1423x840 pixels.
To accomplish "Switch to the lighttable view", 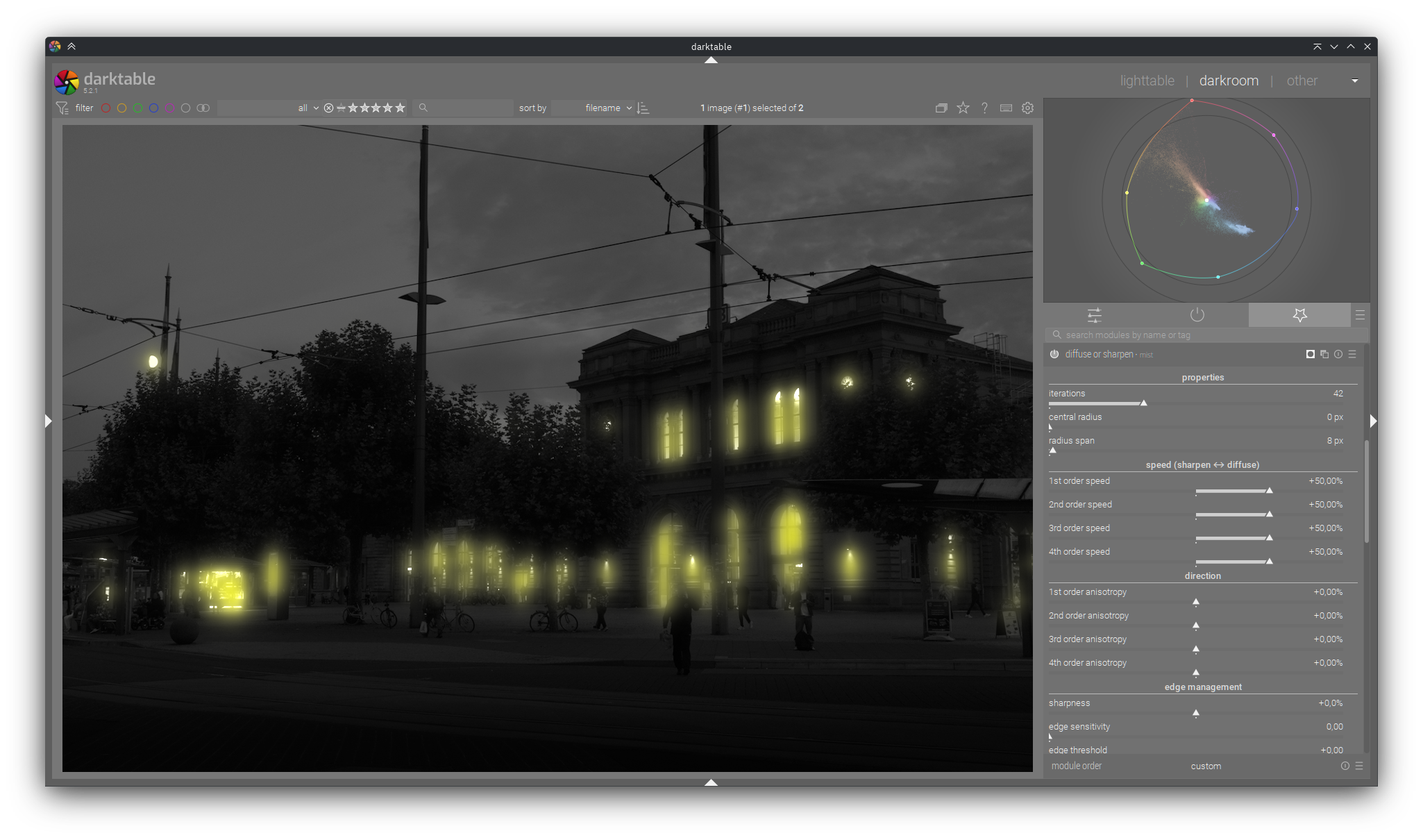I will coord(1147,81).
